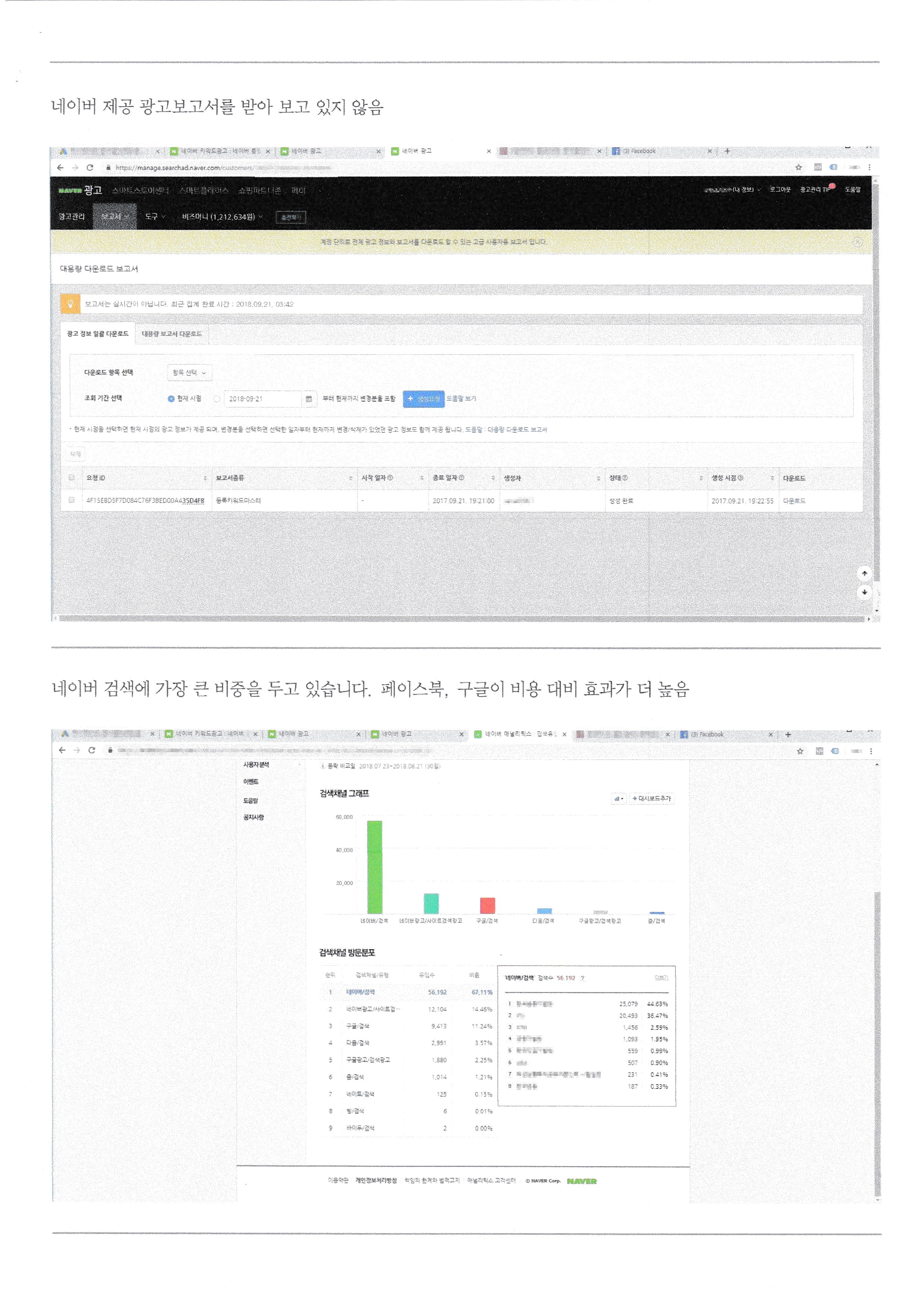Viewport: 924px width, 1307px height.
Task: Select the 현재 시점 radio button
Action: point(171,399)
